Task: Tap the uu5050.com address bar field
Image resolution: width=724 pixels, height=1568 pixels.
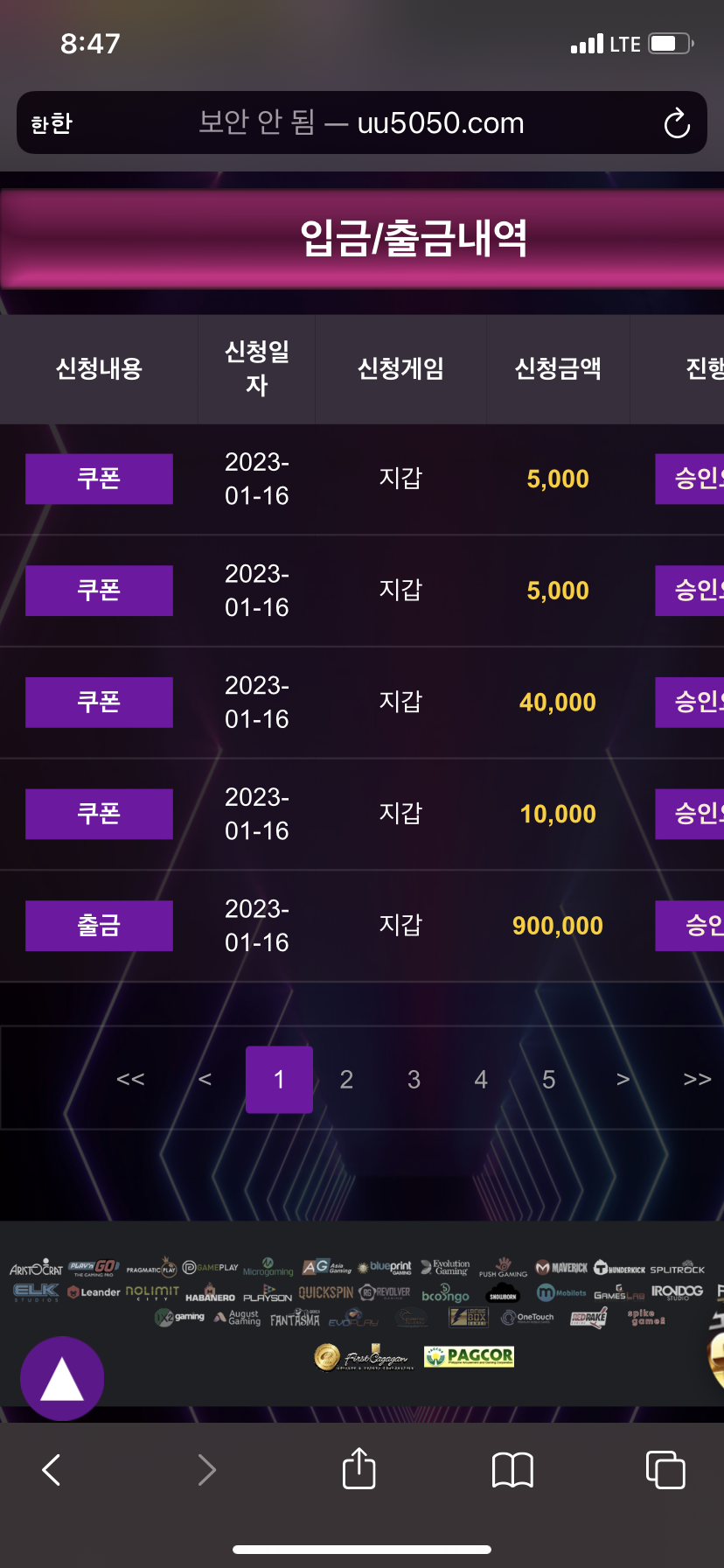Action: pos(362,122)
